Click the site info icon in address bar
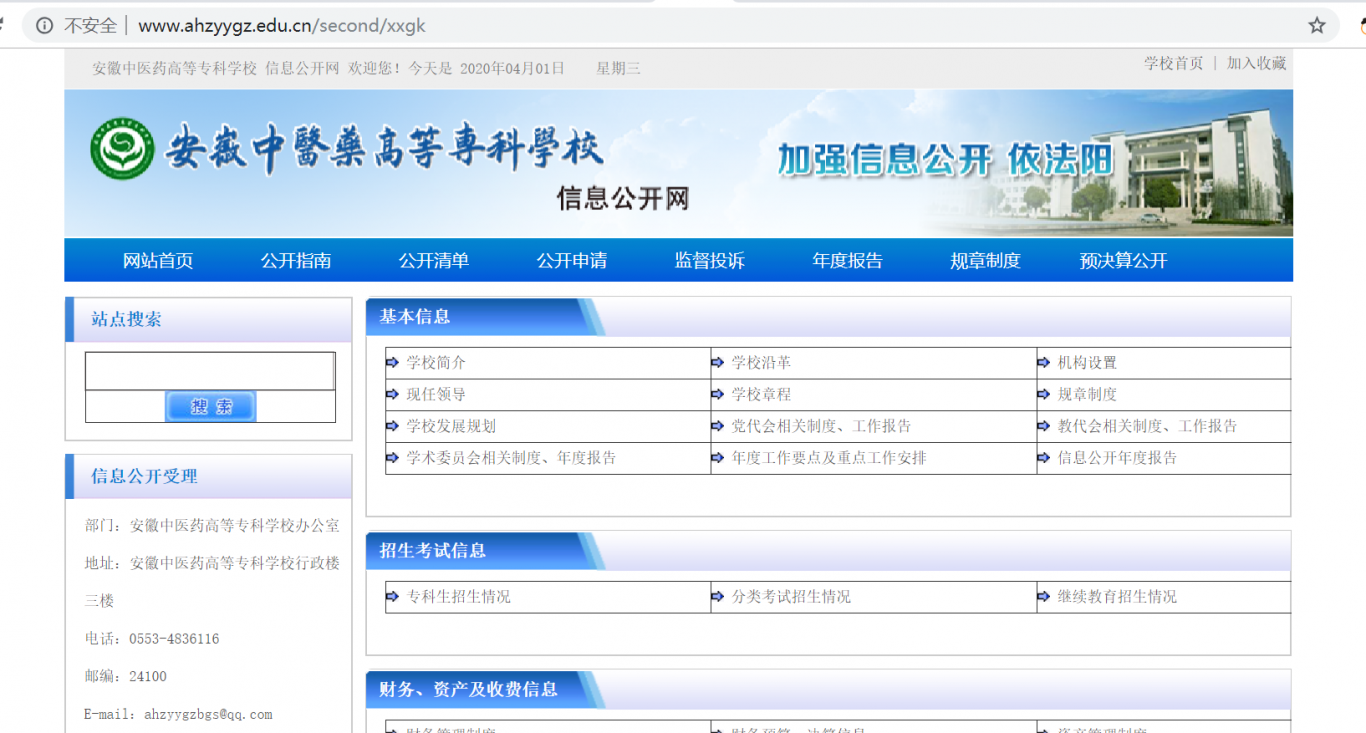Screen dimensions: 1366x733 point(44,26)
